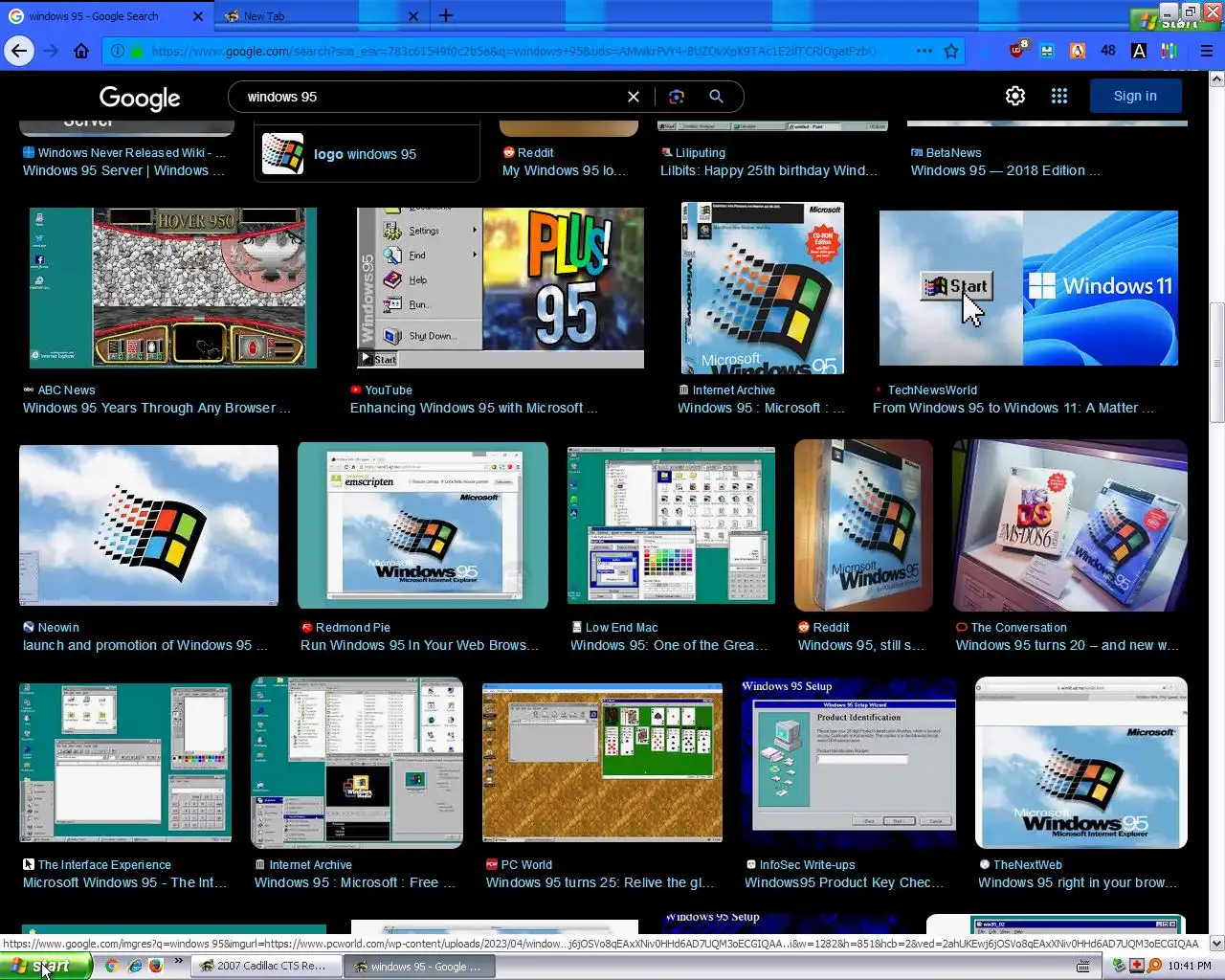
Task: Click the 48 counter extension icon
Action: click(x=1108, y=51)
